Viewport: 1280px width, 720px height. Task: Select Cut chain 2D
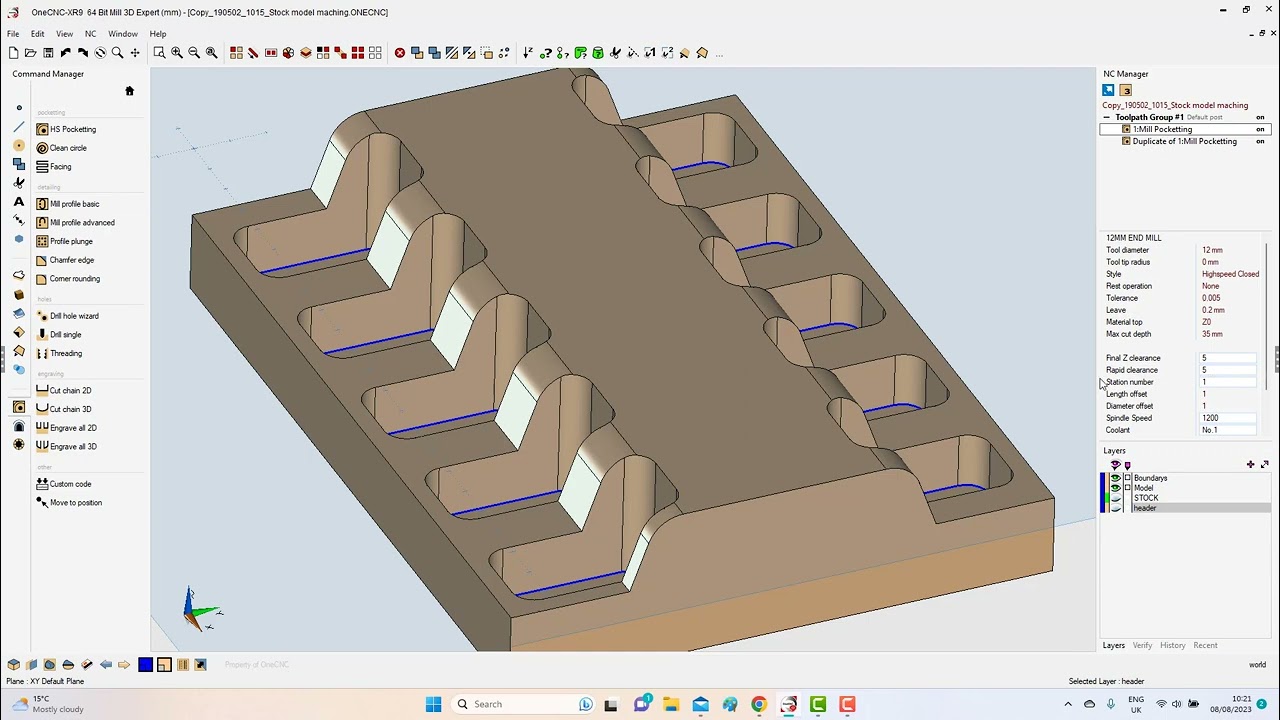point(64,391)
